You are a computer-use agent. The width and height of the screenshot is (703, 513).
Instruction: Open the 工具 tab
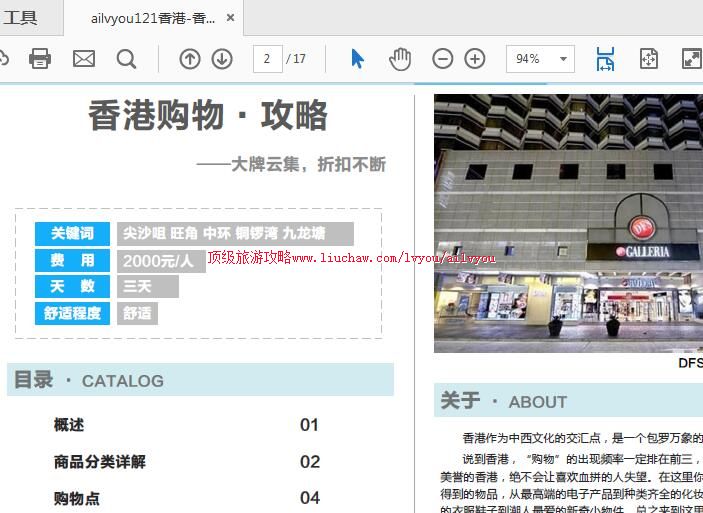(x=20, y=18)
